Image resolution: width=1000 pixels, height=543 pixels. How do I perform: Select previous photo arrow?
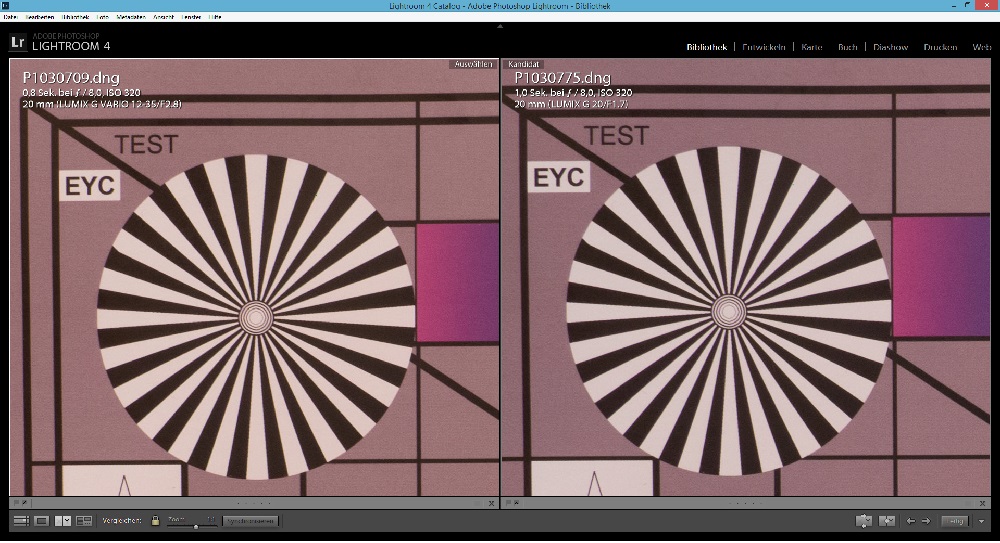click(x=911, y=521)
